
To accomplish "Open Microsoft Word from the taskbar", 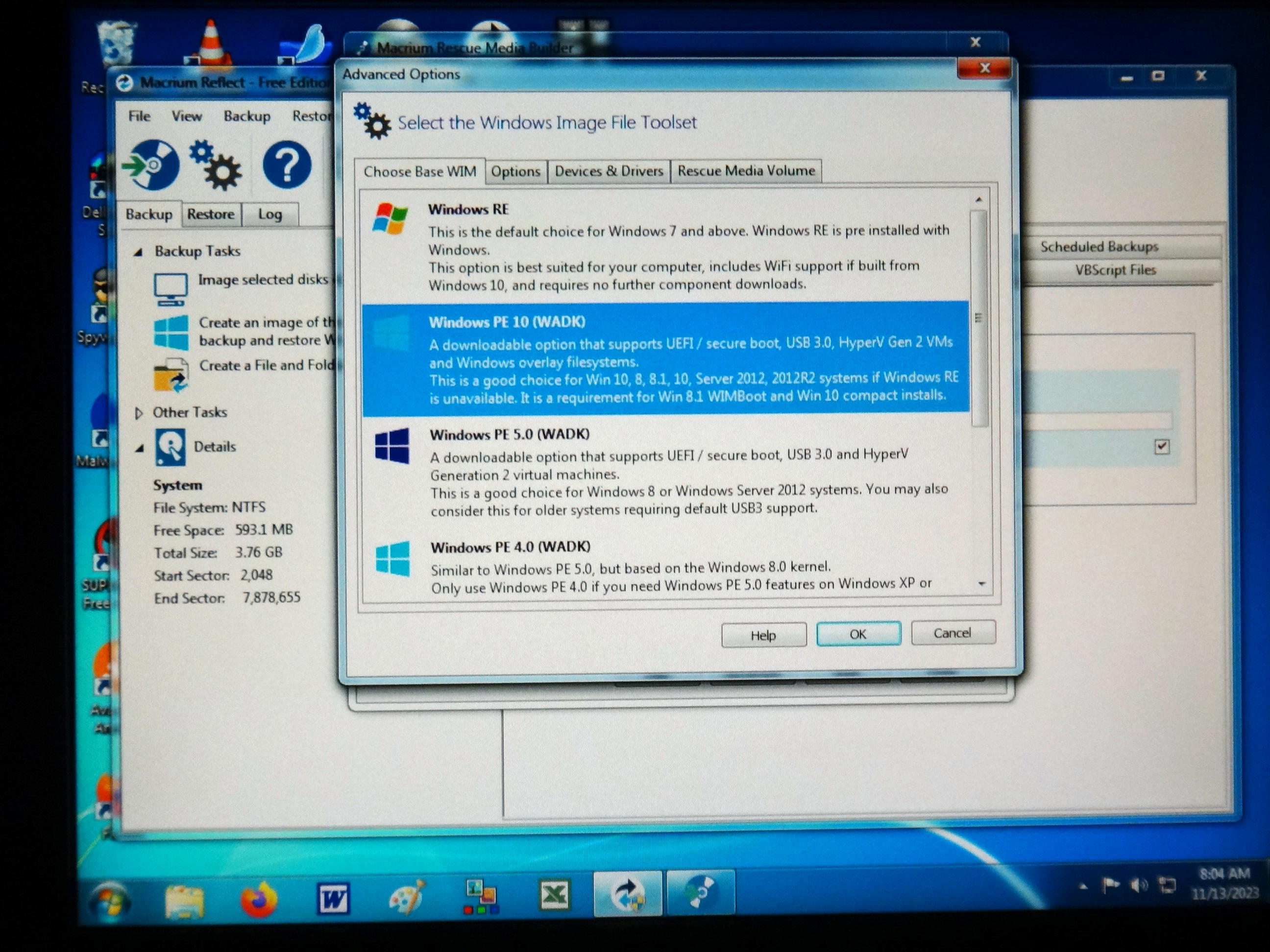I will coord(334,898).
